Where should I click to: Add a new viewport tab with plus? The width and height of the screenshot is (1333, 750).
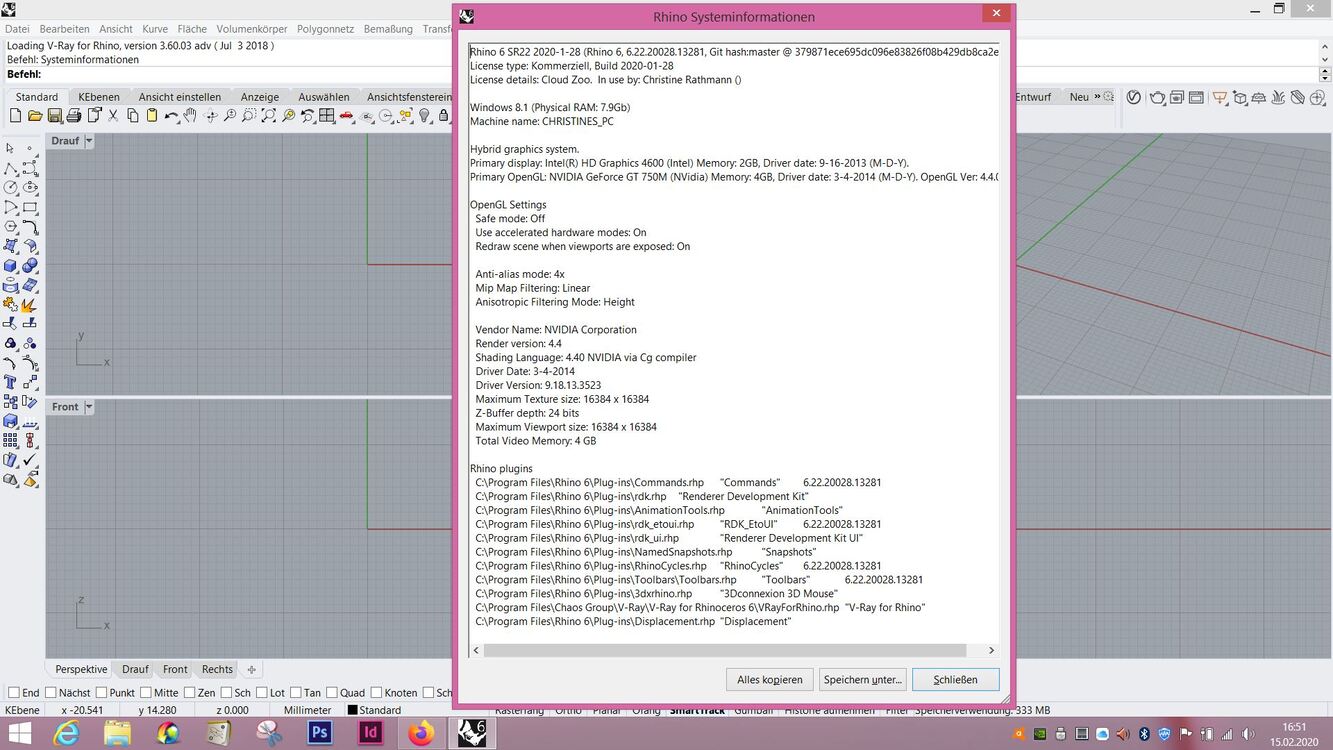coord(251,670)
